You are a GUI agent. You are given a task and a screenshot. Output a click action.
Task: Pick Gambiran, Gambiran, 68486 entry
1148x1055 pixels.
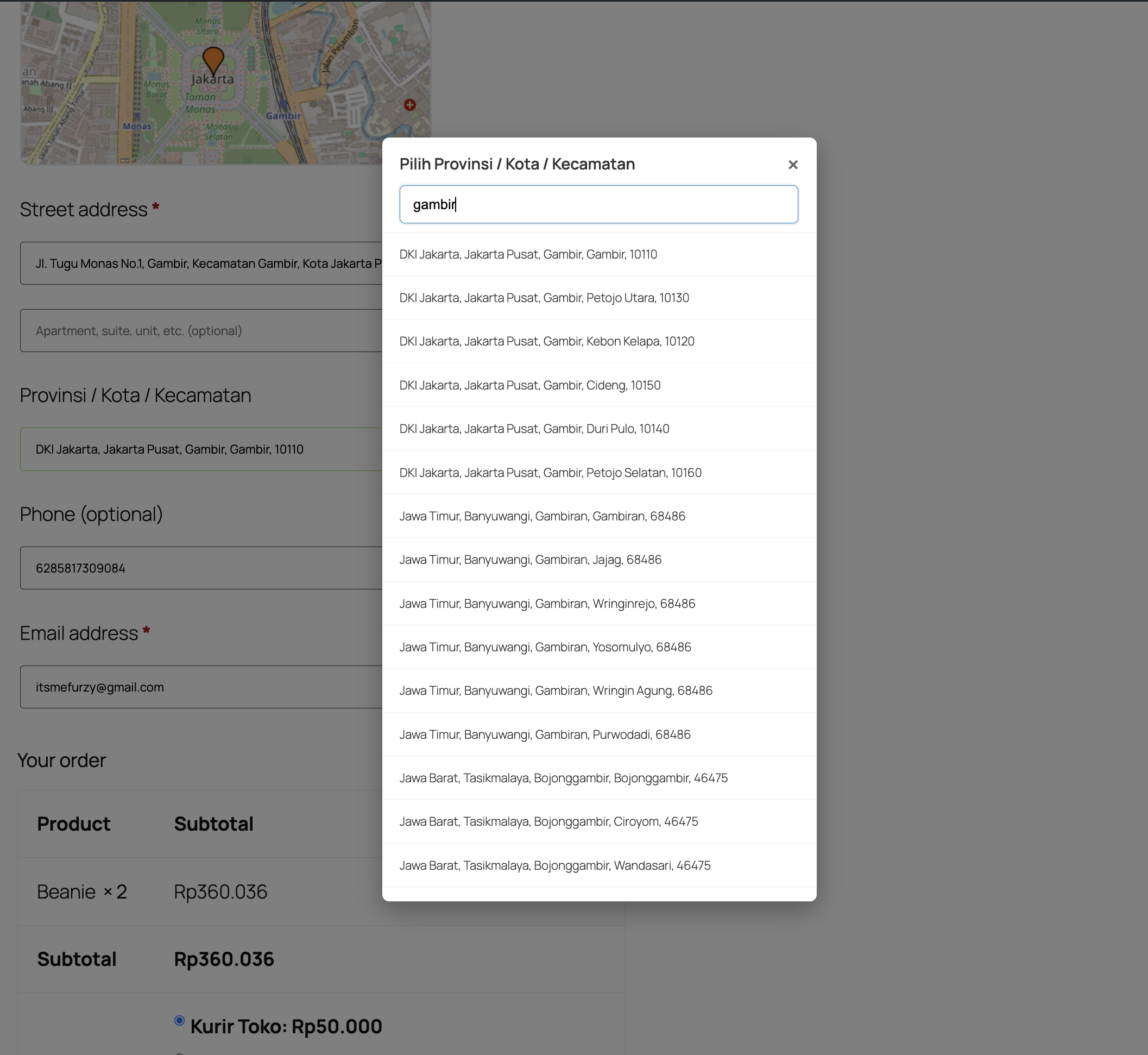(542, 516)
